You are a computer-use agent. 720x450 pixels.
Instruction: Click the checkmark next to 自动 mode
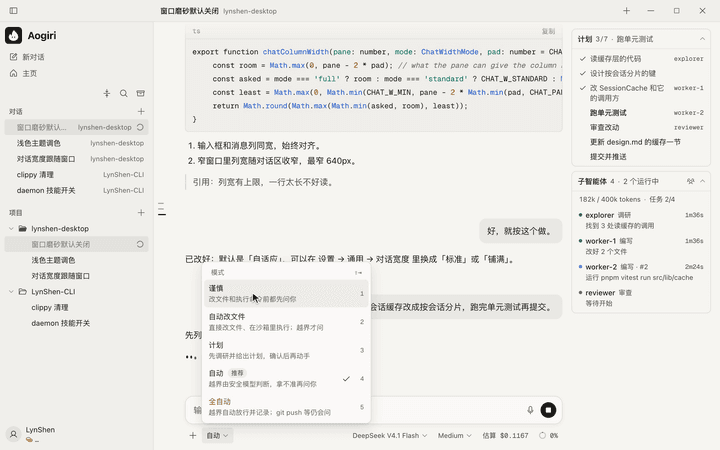tap(346, 379)
